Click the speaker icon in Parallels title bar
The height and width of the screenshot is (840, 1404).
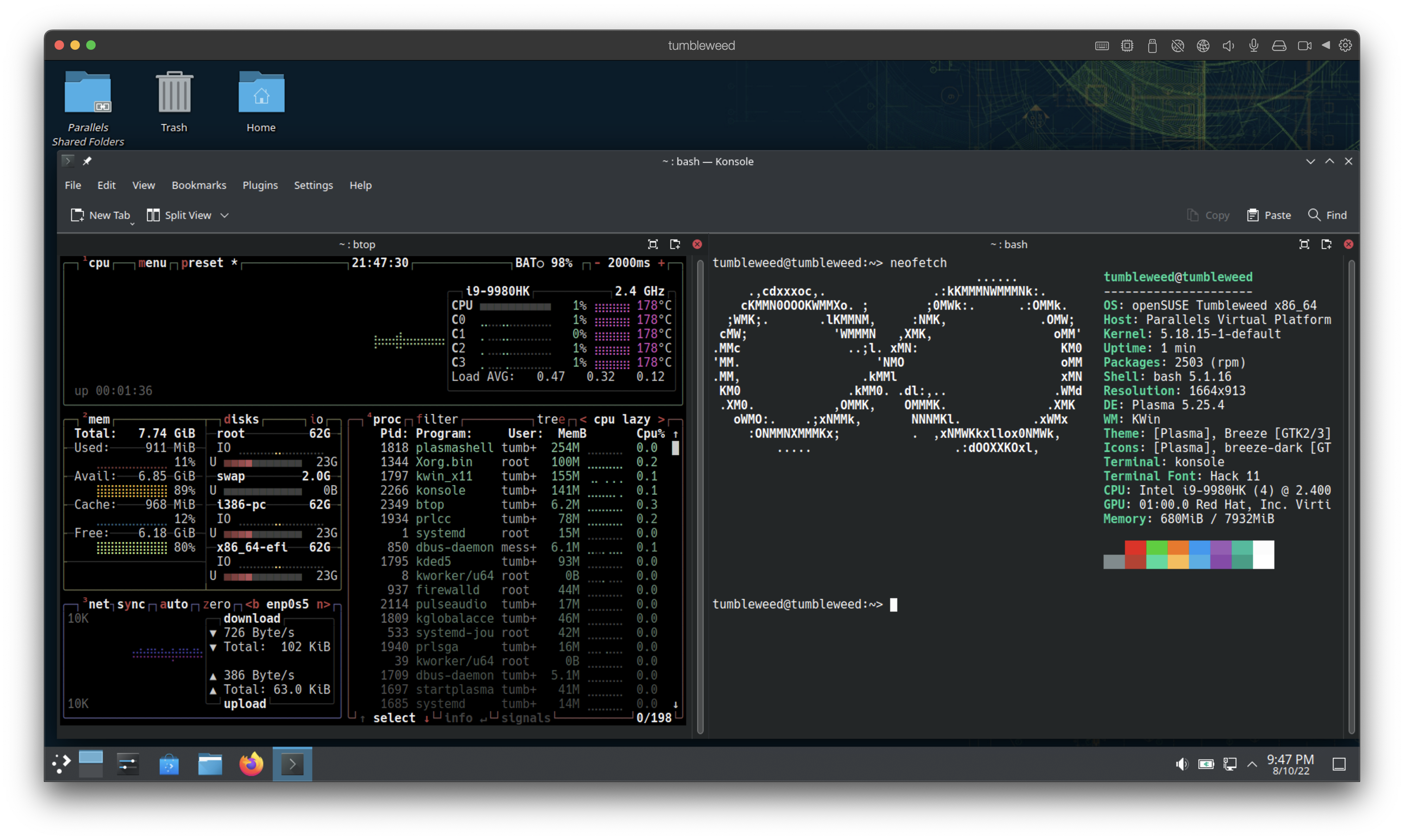pos(1228,46)
